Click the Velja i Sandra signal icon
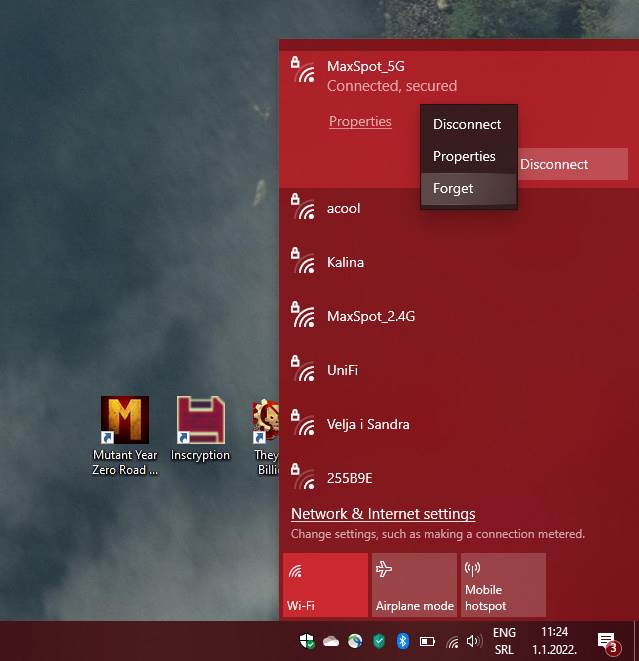 (303, 422)
